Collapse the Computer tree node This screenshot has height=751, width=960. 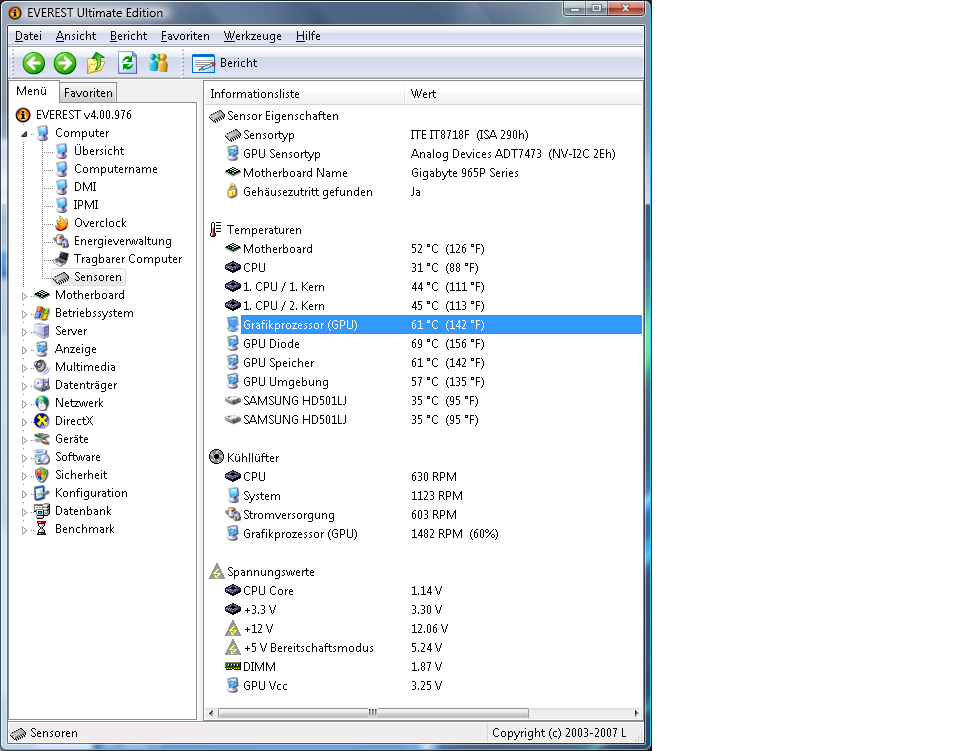tap(24, 134)
